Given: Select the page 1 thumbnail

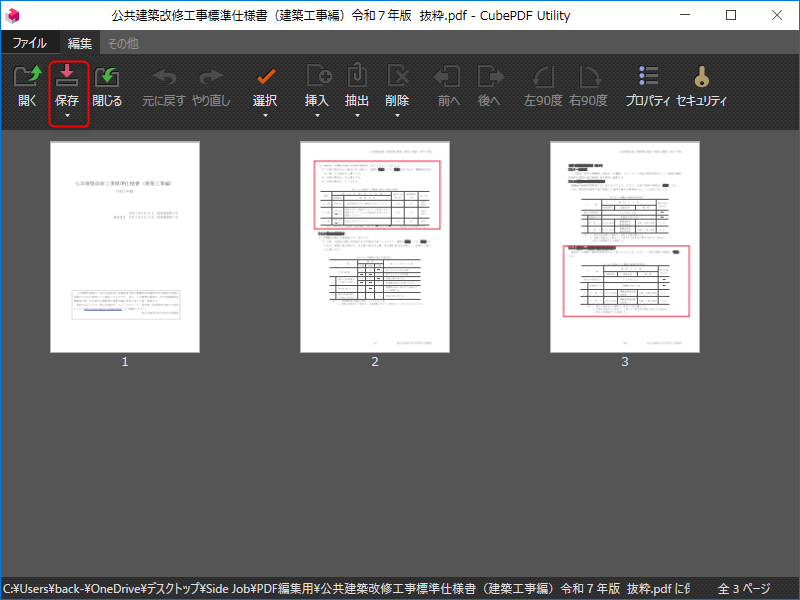Looking at the screenshot, I should click(x=125, y=247).
